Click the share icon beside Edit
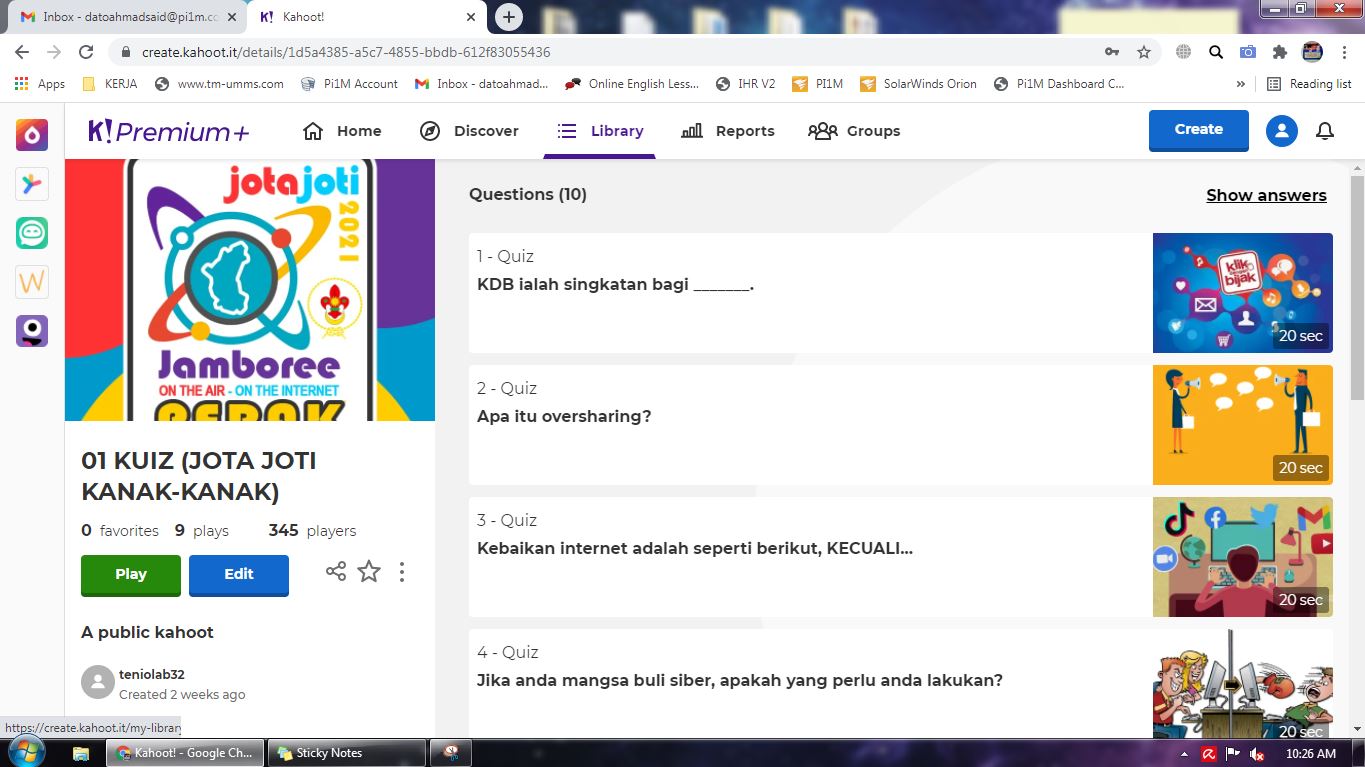 [336, 572]
